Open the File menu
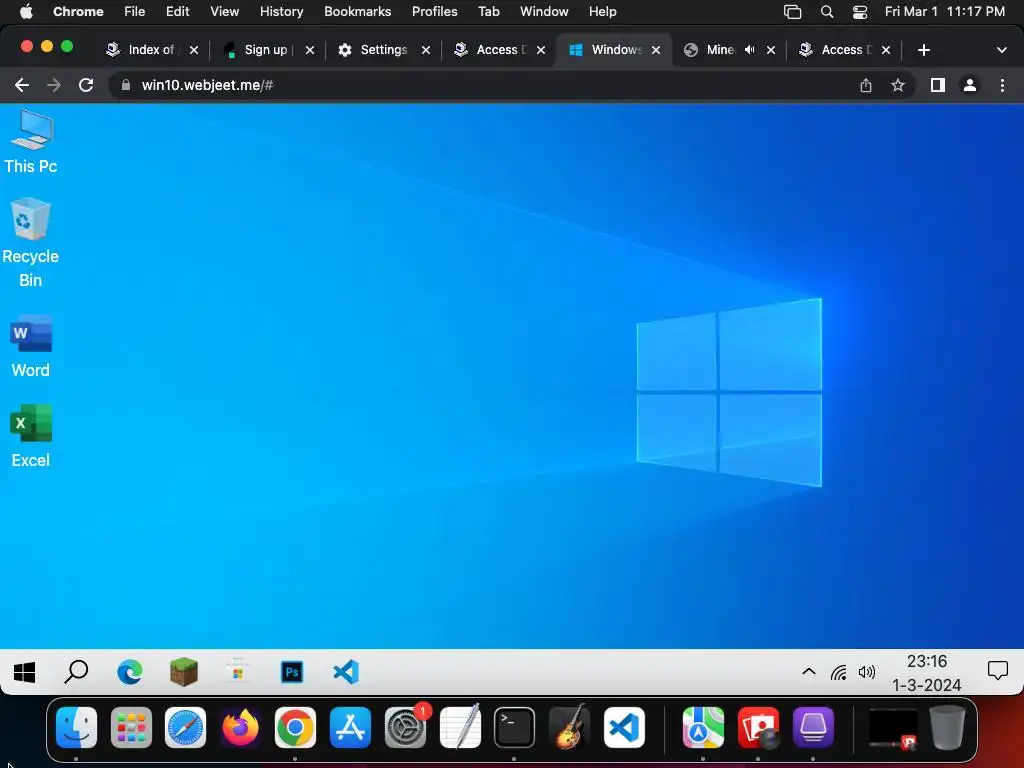Image resolution: width=1024 pixels, height=768 pixels. 135,11
